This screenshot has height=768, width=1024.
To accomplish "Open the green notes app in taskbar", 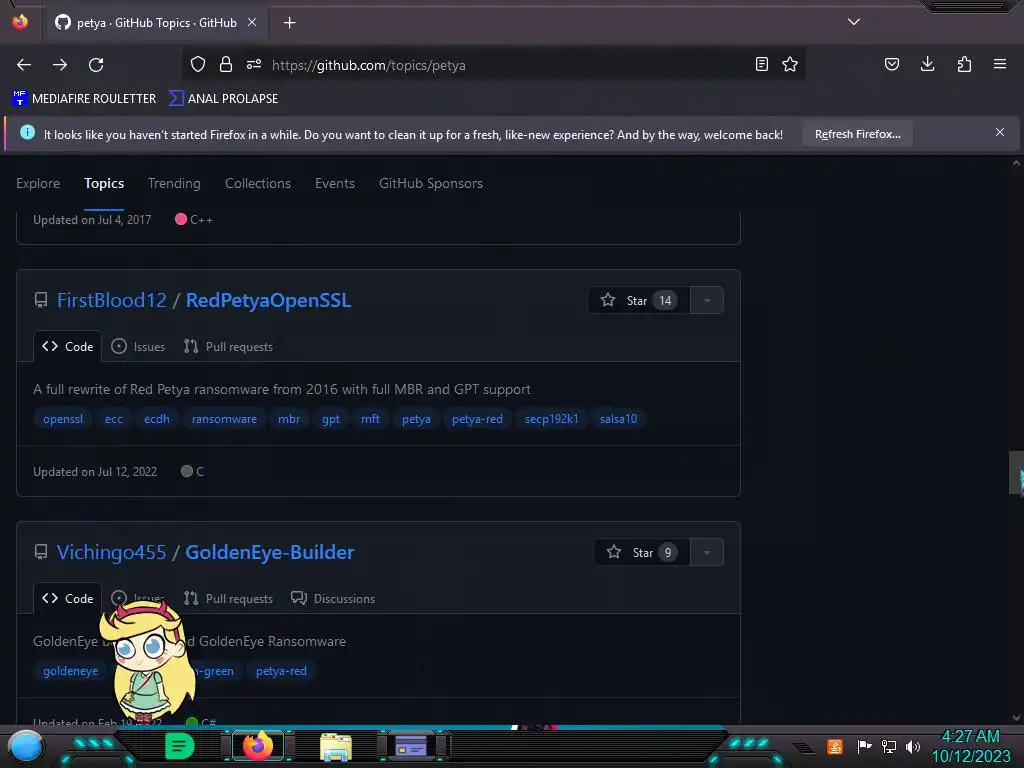I will pyautogui.click(x=179, y=746).
